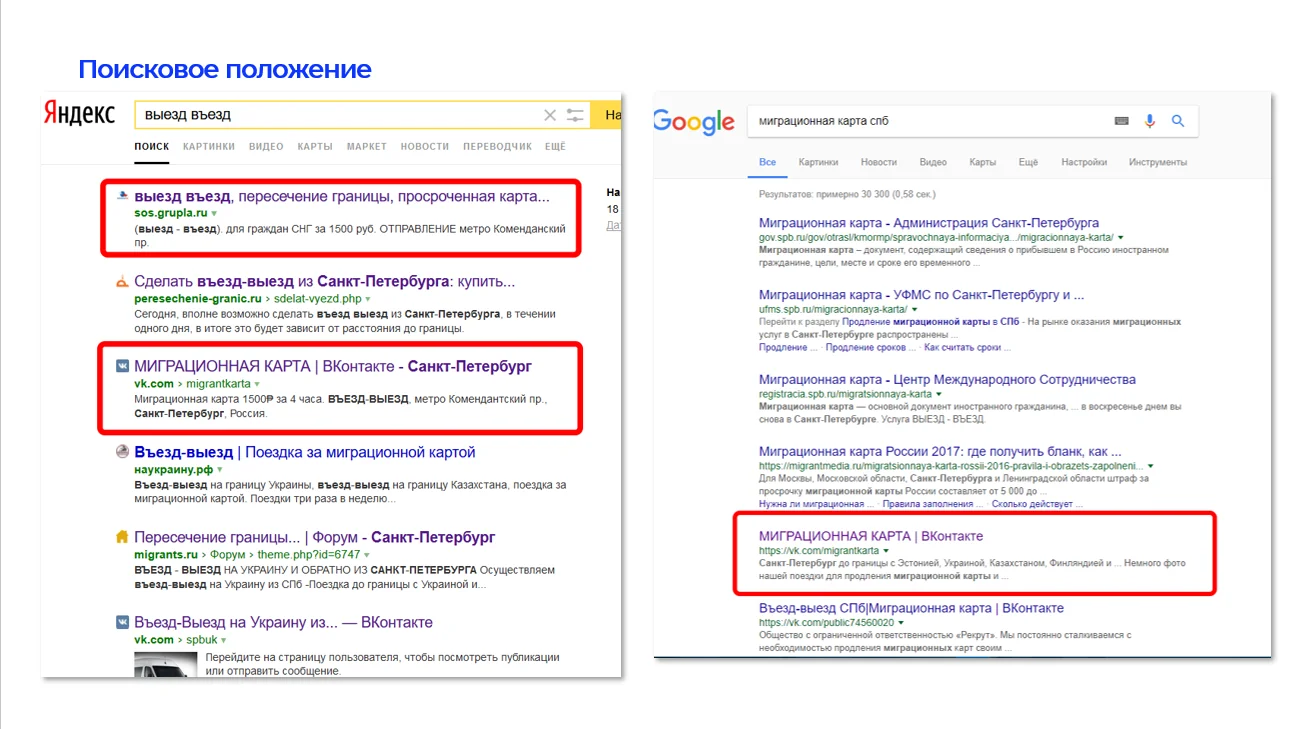Open dropdown arrow beside ufms.spb.ru URL
1305x729 pixels.
(912, 310)
